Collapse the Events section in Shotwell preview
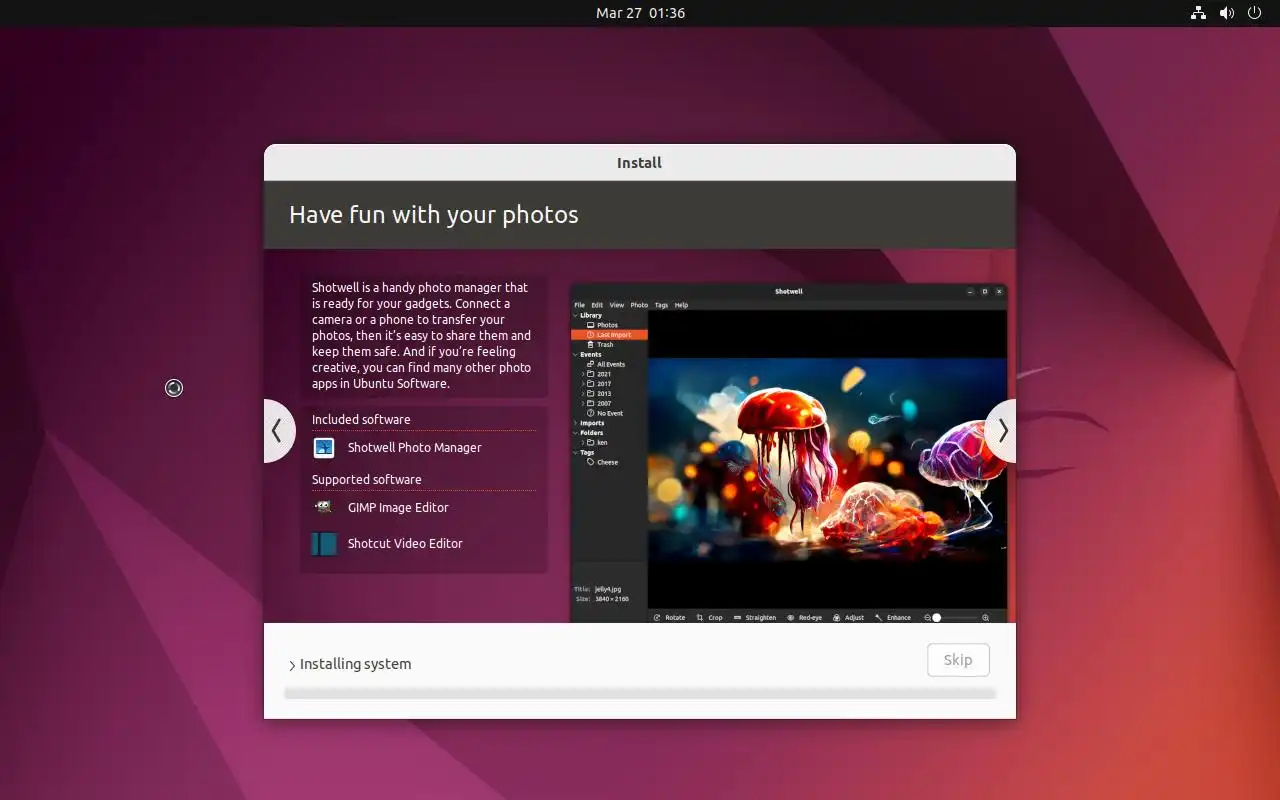The height and width of the screenshot is (800, 1280). (x=575, y=355)
